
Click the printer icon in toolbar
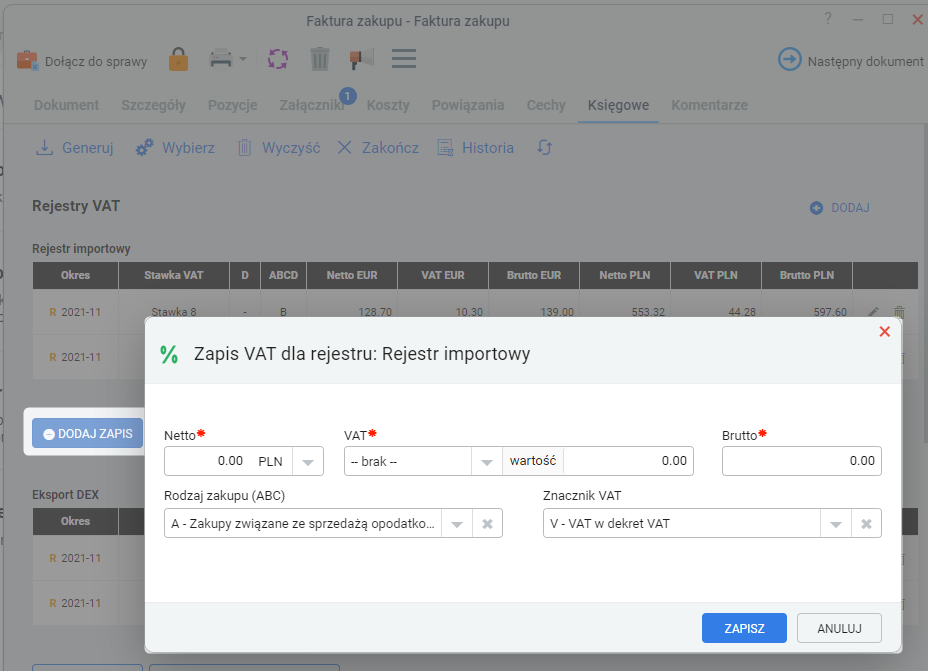tap(221, 59)
